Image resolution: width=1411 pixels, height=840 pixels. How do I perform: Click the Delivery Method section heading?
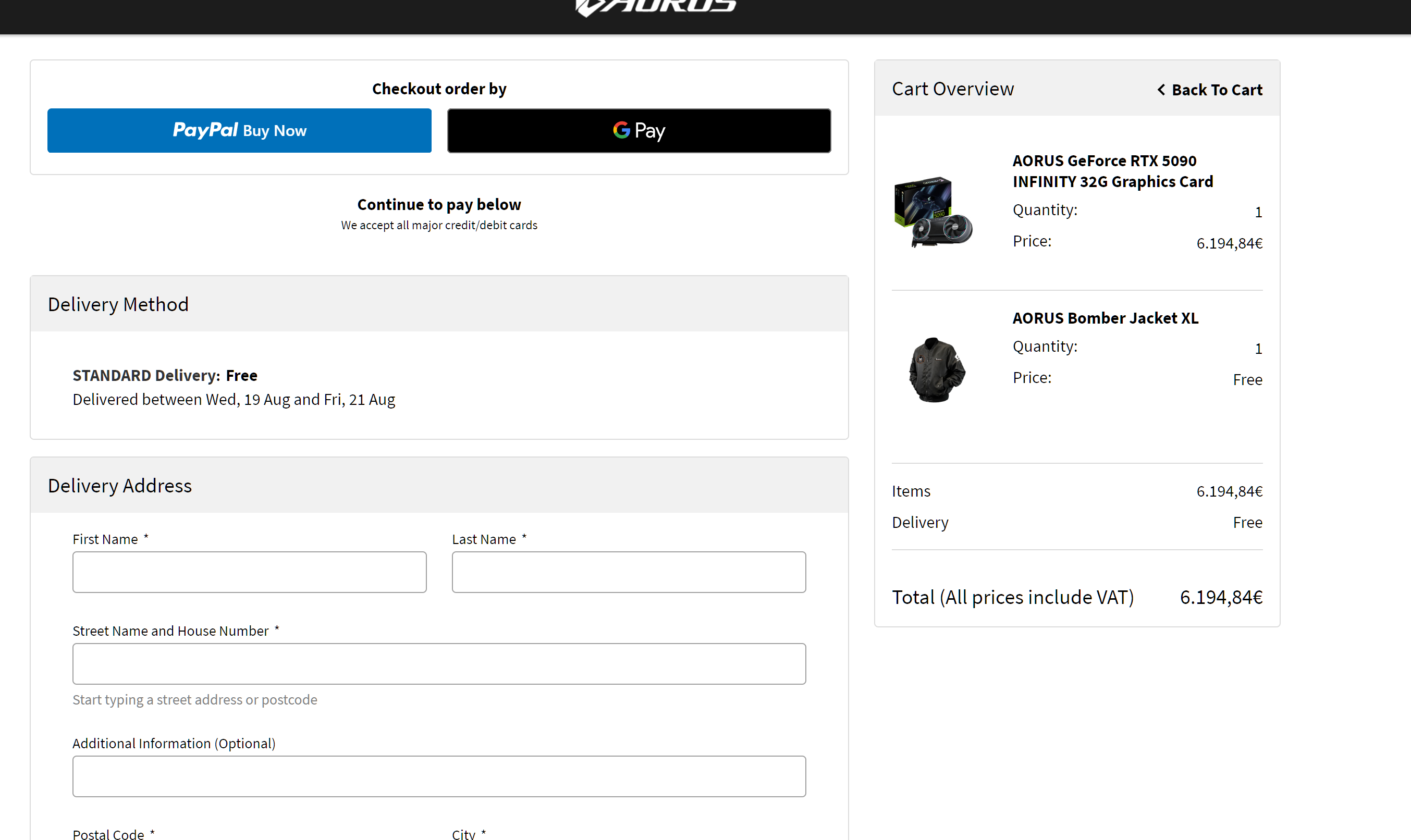coord(118,304)
